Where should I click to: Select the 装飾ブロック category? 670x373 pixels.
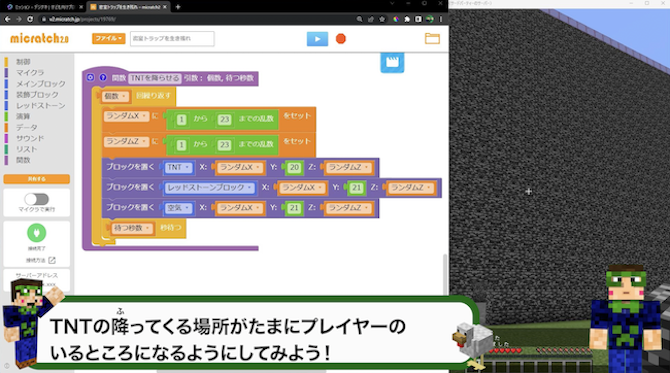point(37,95)
